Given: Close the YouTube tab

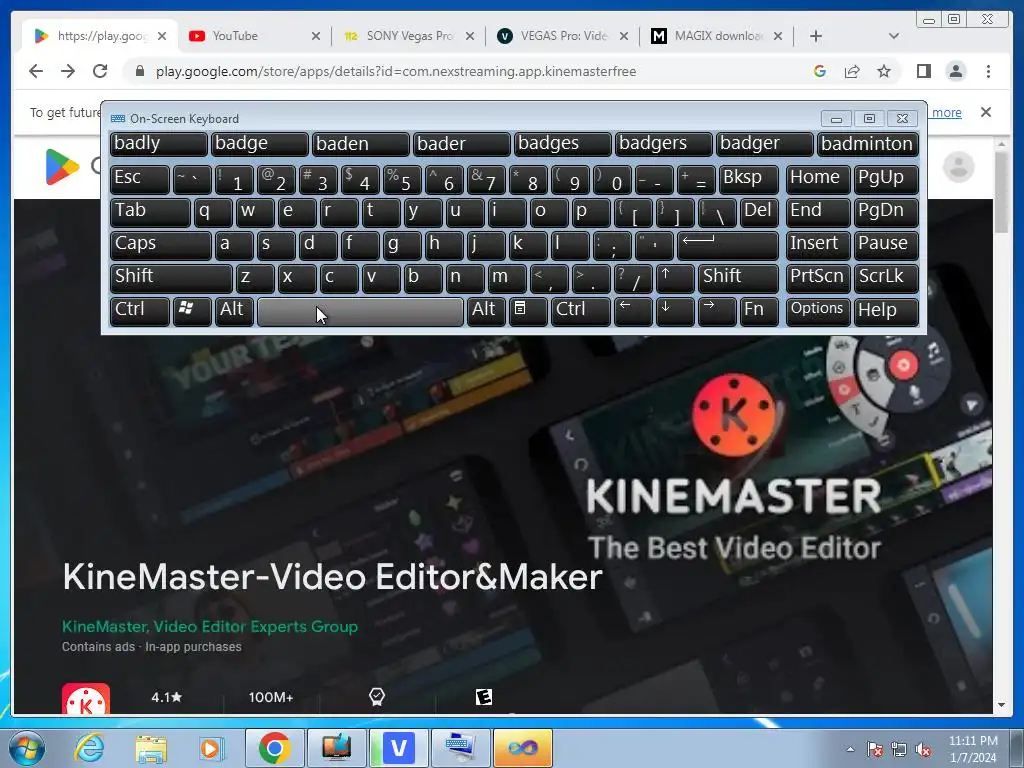Looking at the screenshot, I should pyautogui.click(x=315, y=36).
